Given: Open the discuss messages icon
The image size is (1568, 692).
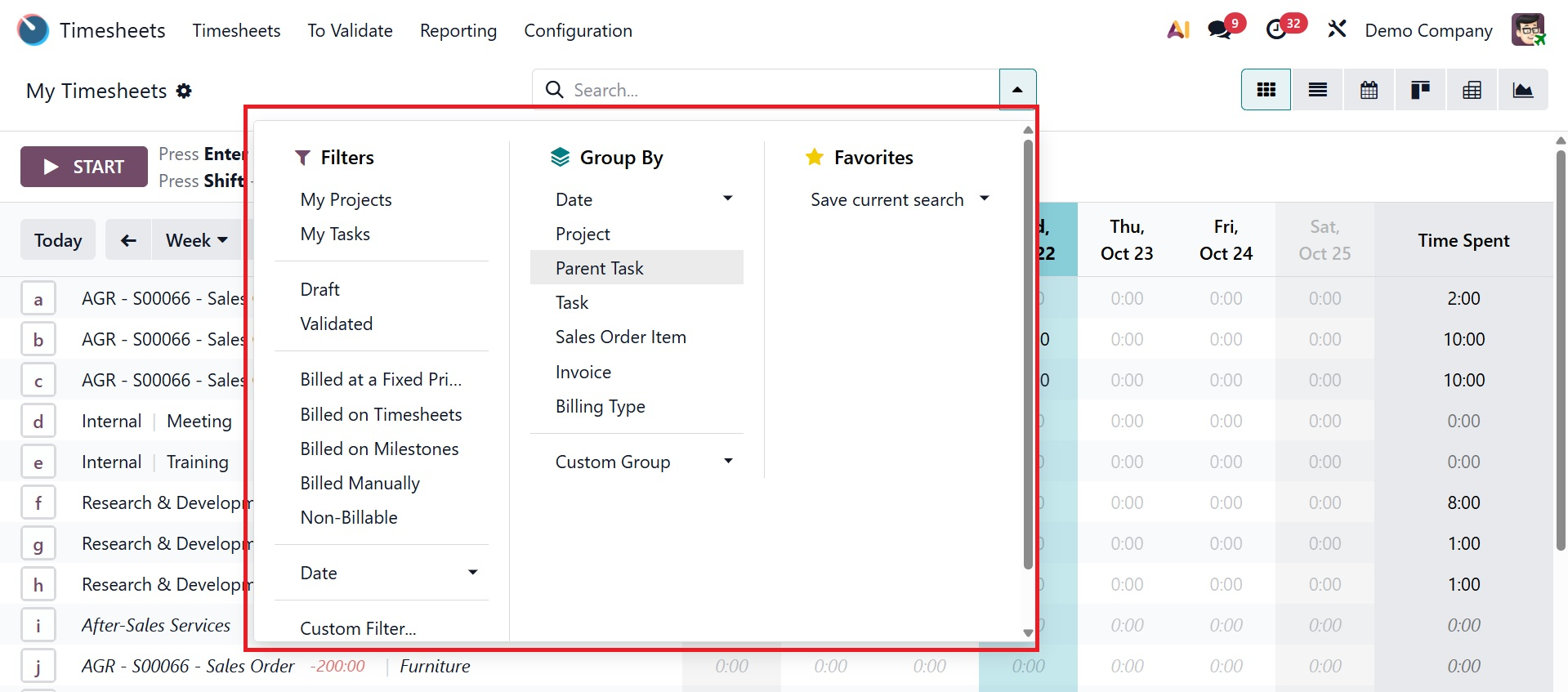Looking at the screenshot, I should coord(1221,30).
